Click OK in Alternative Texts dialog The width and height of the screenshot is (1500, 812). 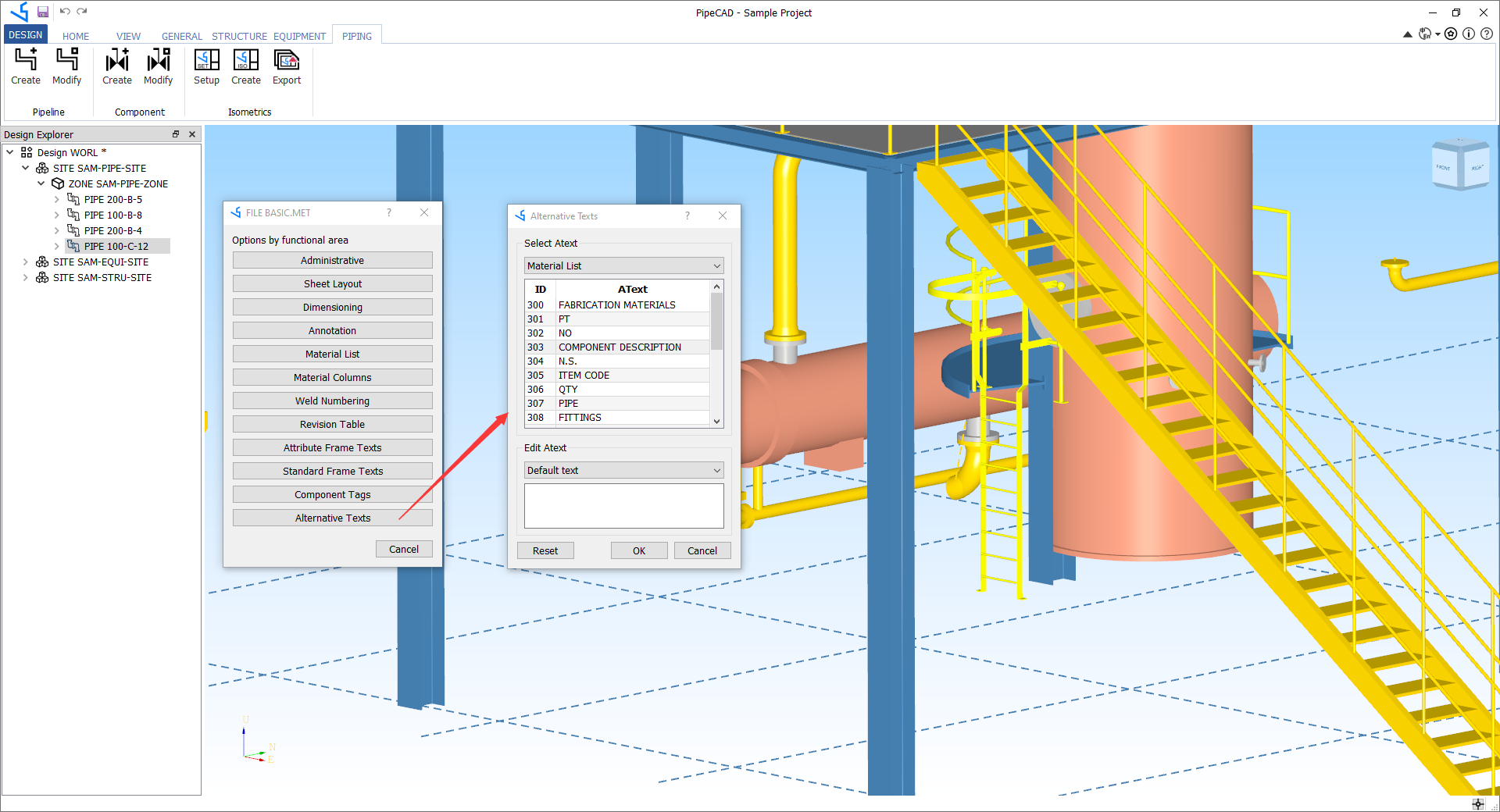[639, 550]
